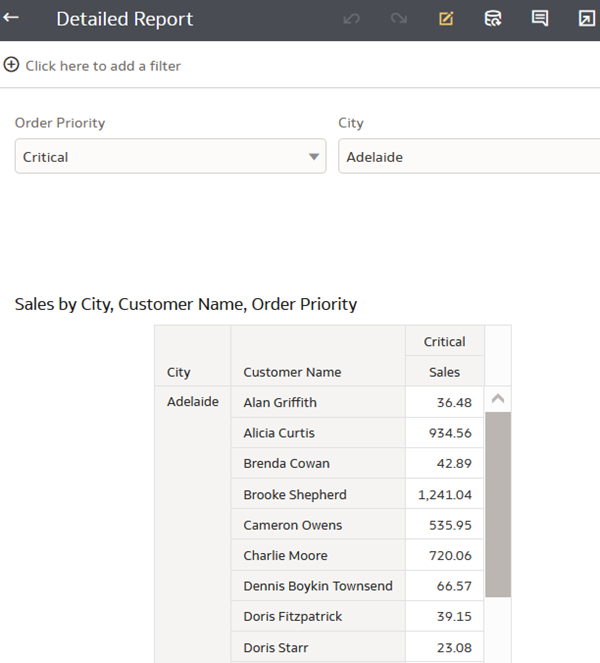The image size is (600, 663).
Task: Click the Sales column header
Action: (444, 371)
